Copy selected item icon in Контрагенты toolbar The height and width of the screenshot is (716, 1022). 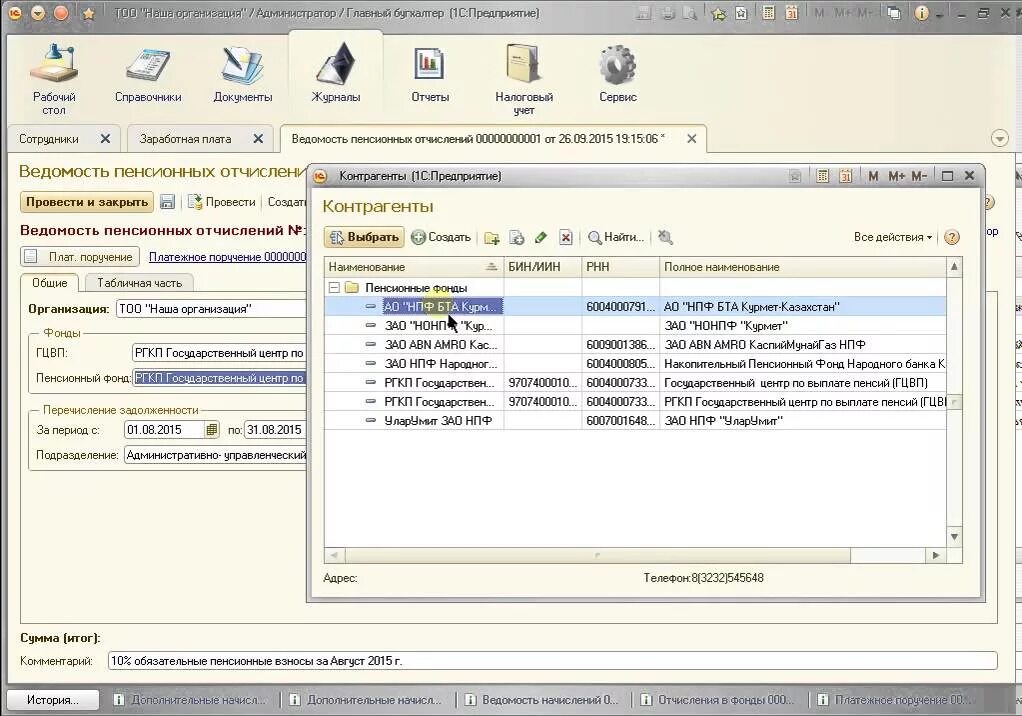(x=516, y=237)
